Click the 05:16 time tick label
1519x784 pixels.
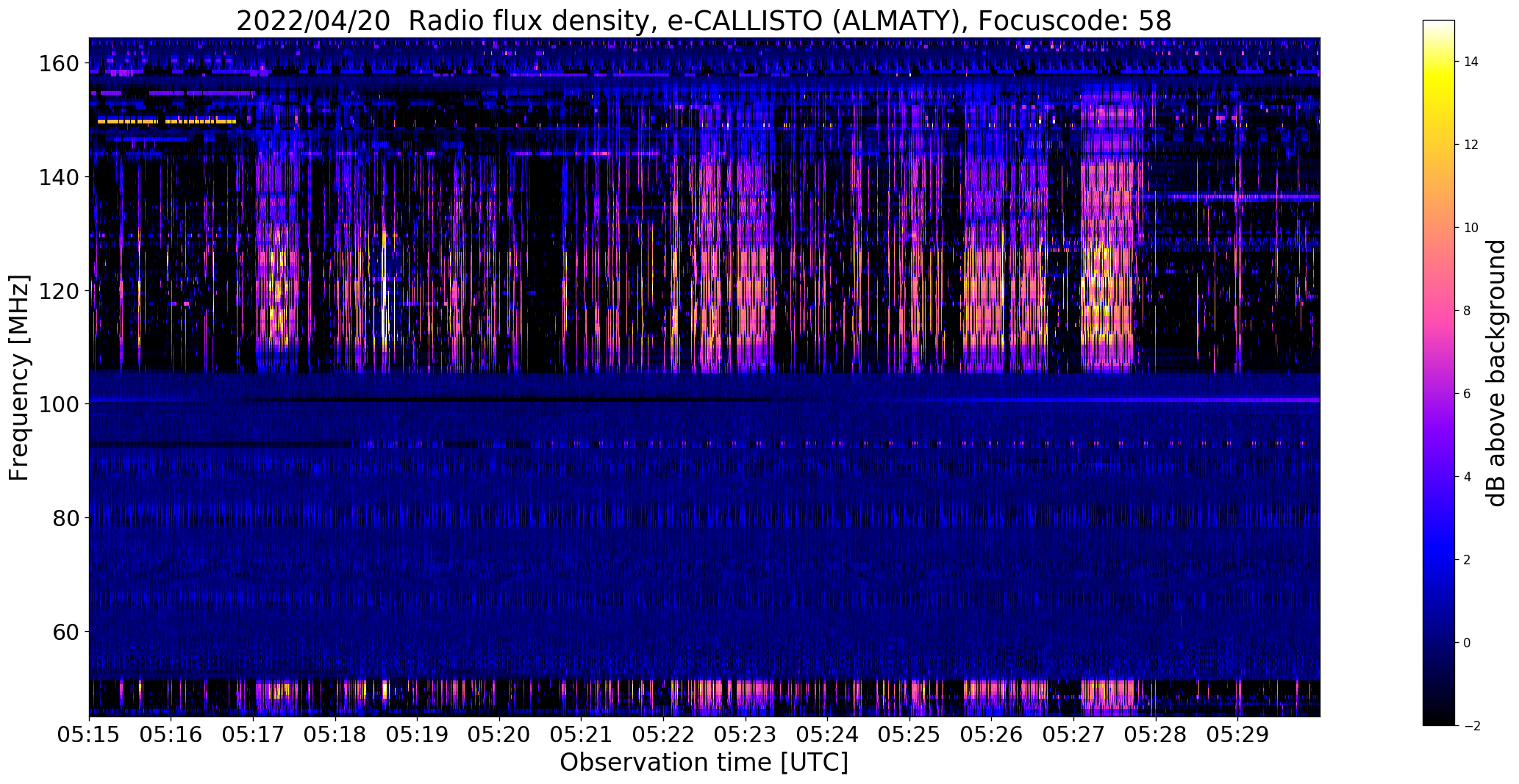[171, 734]
